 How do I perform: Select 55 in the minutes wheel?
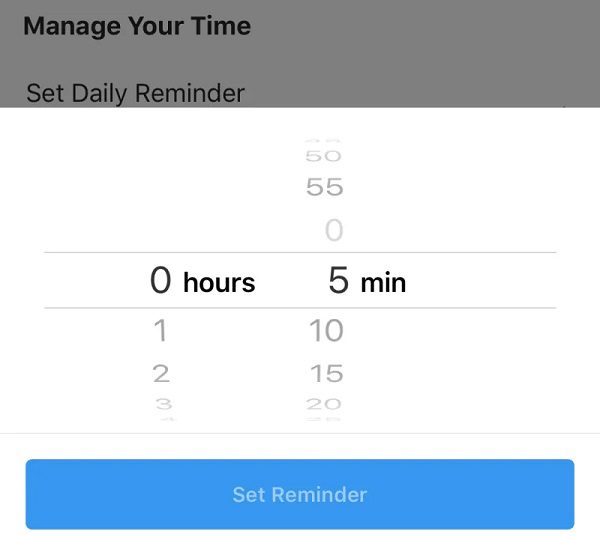pos(324,187)
